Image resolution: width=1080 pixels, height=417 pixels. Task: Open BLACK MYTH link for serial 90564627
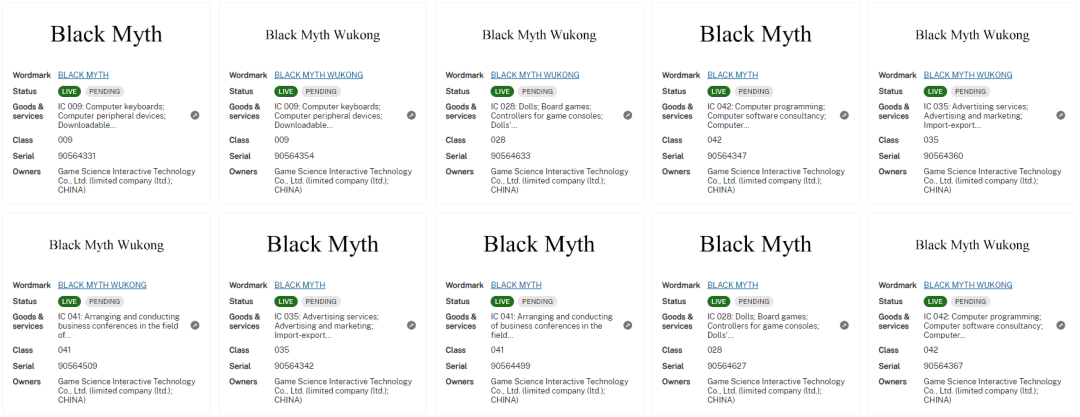pos(733,285)
